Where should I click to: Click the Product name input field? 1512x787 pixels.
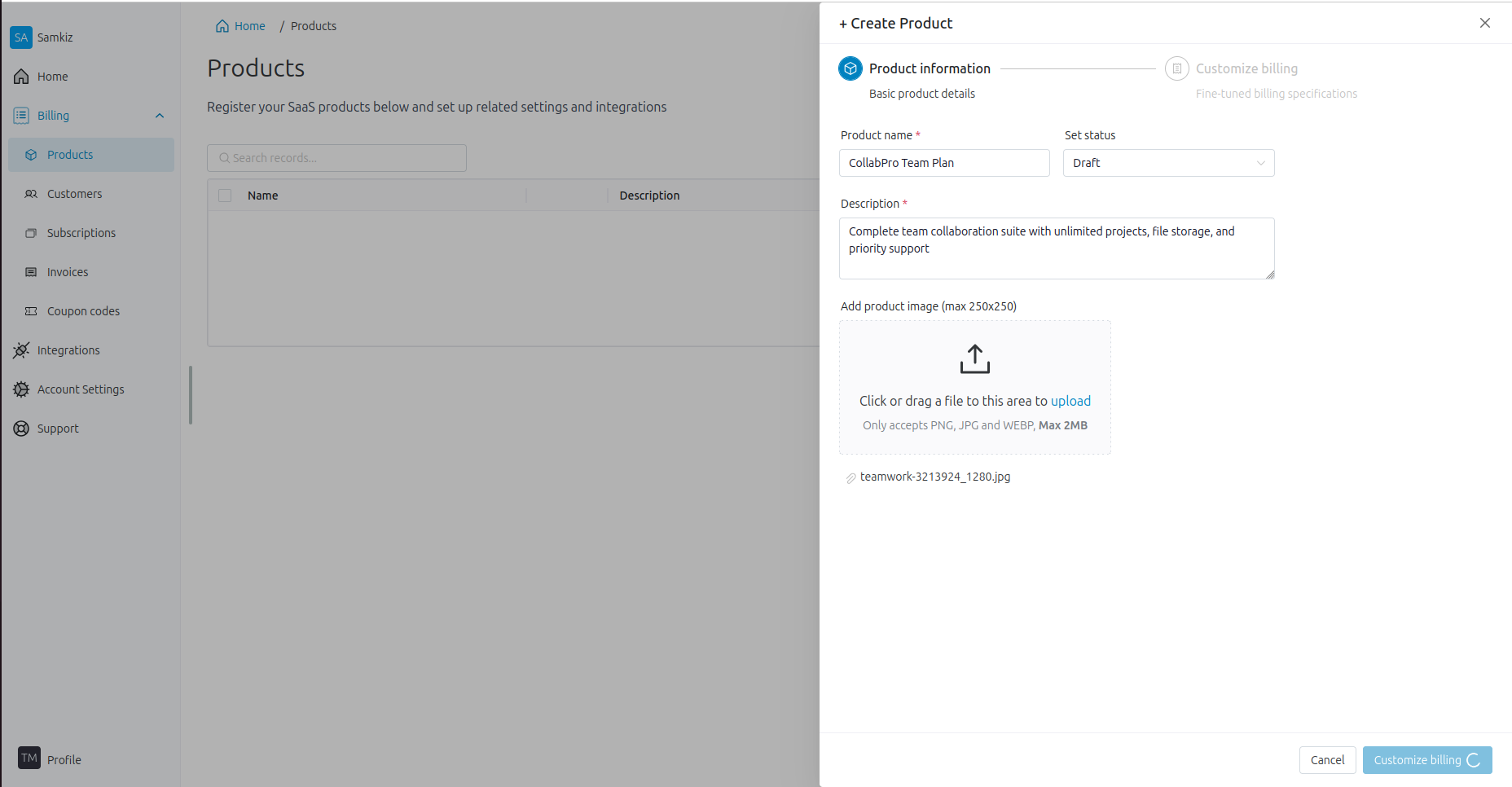(x=944, y=163)
